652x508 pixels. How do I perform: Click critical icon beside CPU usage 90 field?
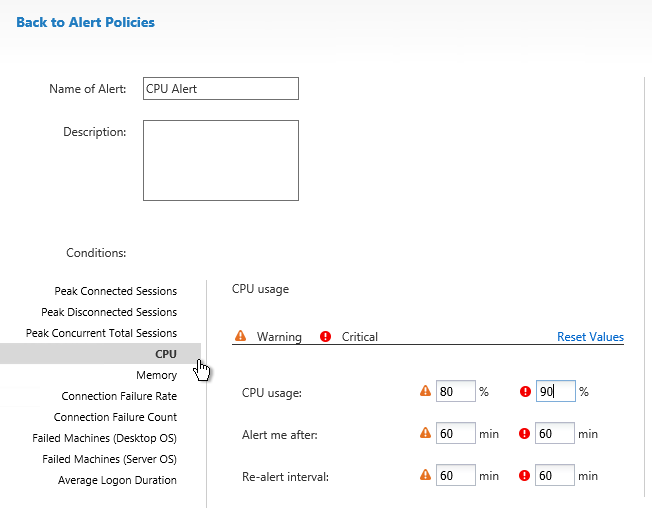click(525, 391)
